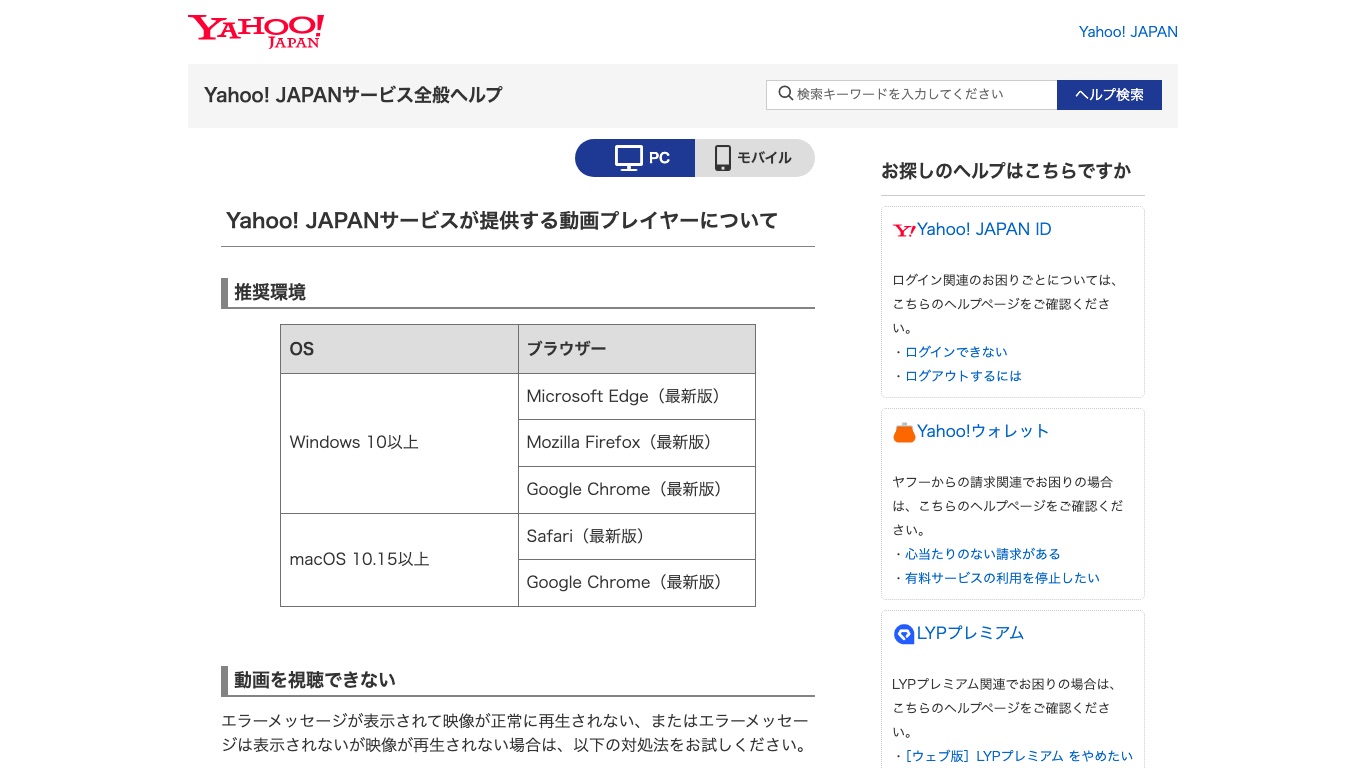The image size is (1366, 768).
Task: Click the ヘルプ検索 button
Action: [1109, 95]
